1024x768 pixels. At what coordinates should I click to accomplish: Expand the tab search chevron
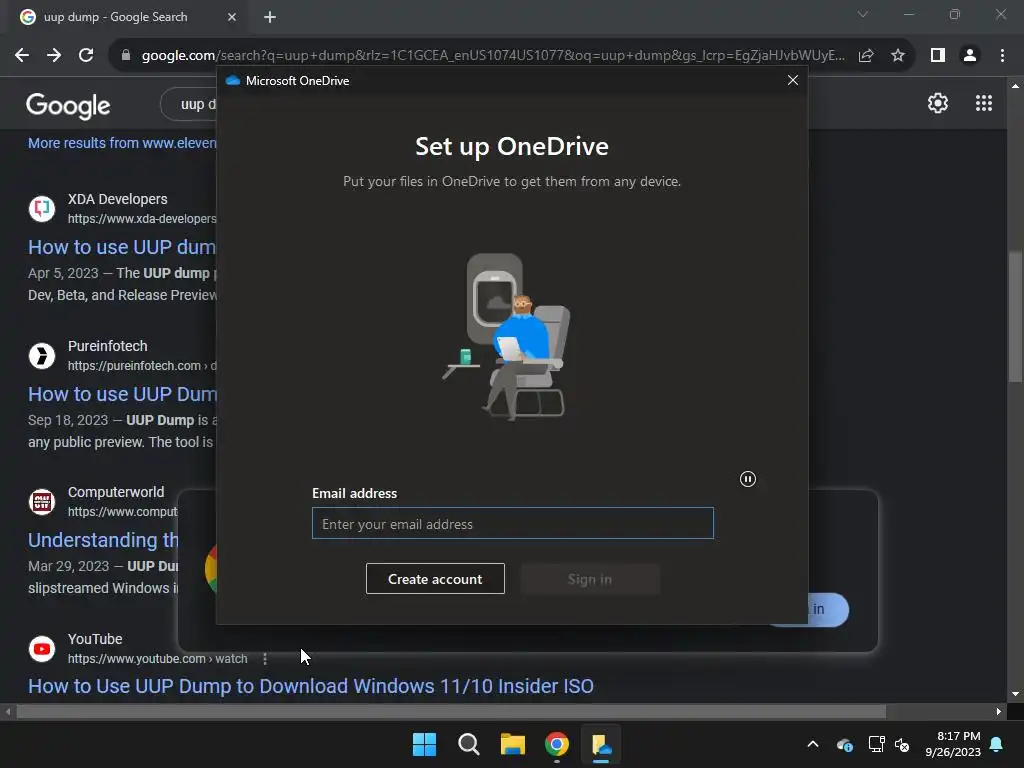(x=863, y=14)
